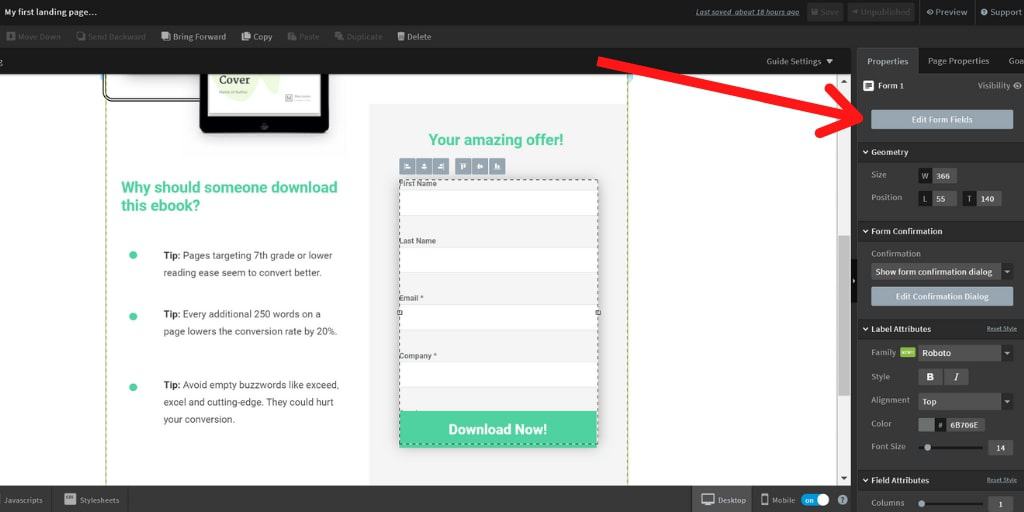Click the Unpublished status button
1024x512 pixels.
click(x=881, y=12)
